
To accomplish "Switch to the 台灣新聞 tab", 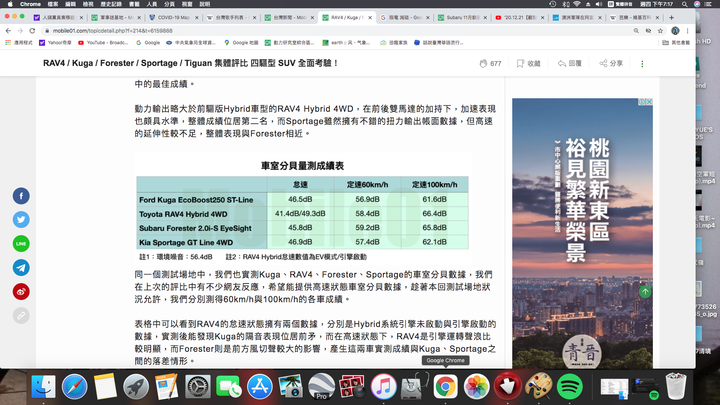I will click(x=289, y=17).
